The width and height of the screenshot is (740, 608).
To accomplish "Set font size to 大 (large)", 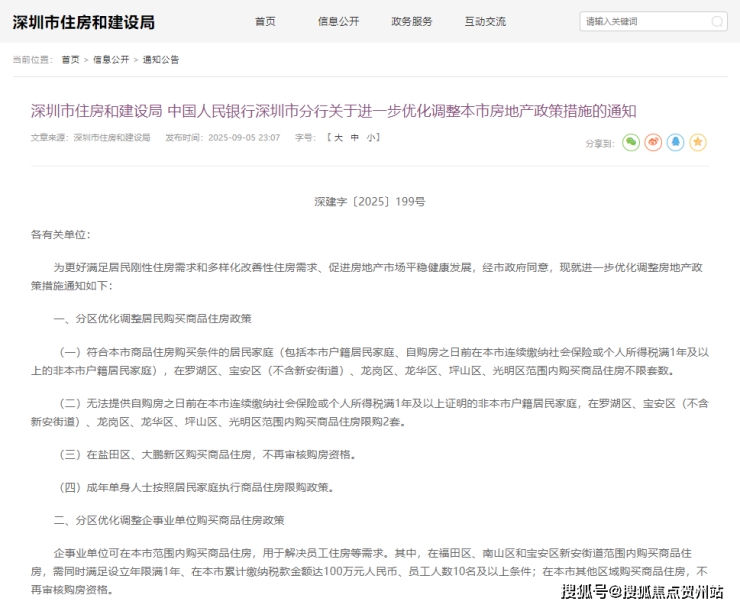I will pos(339,138).
